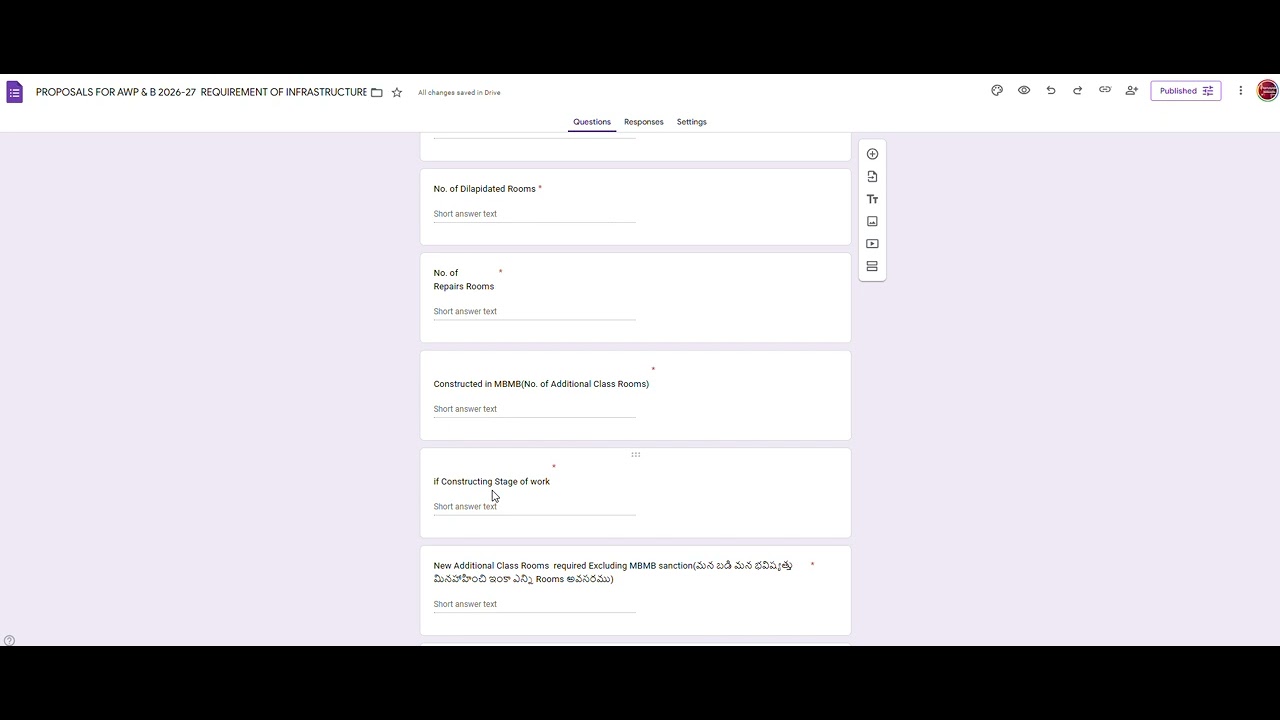Image resolution: width=1280 pixels, height=720 pixels.
Task: Add a new section
Action: [872, 266]
